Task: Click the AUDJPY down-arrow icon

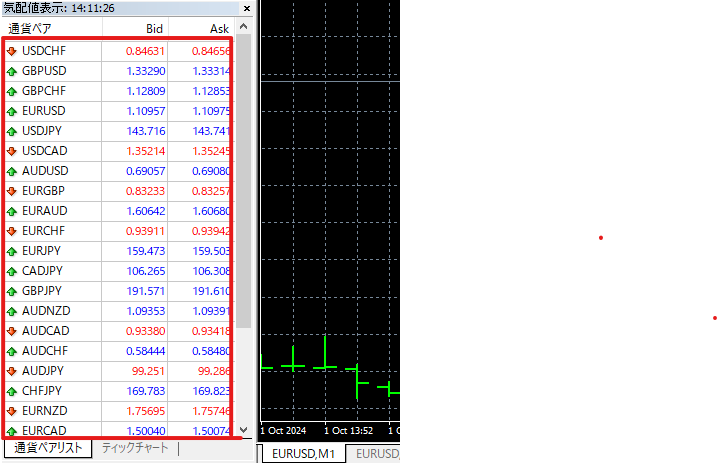Action: click(x=12, y=371)
